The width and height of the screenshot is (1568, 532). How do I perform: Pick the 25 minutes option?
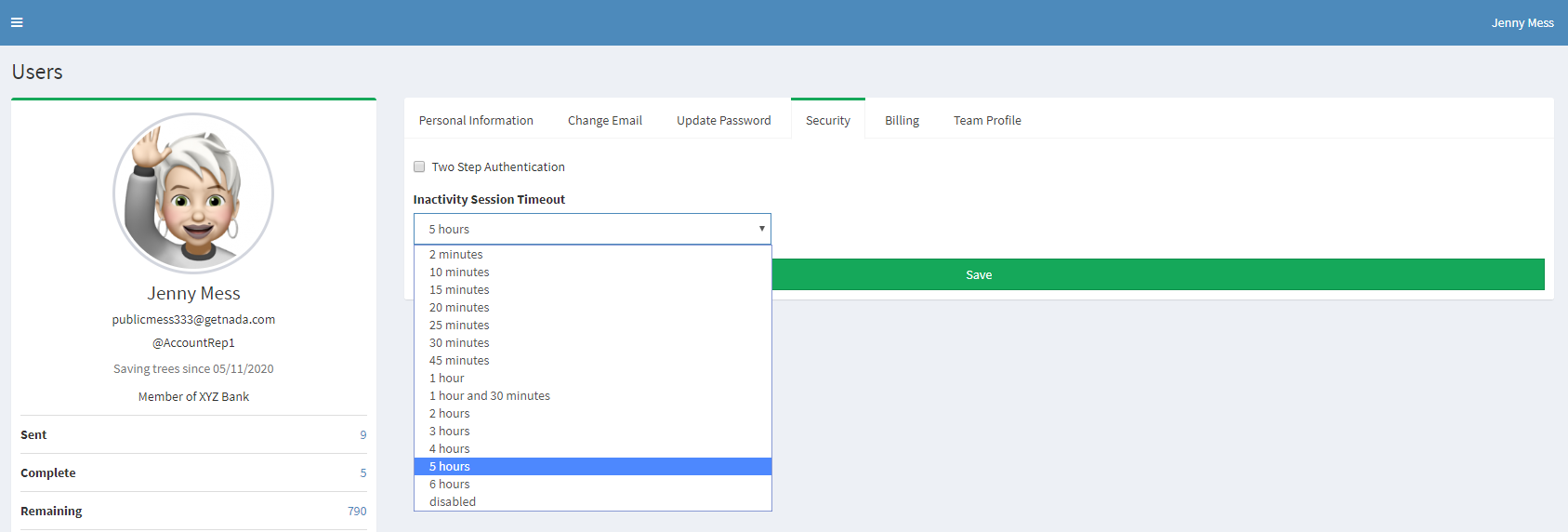(x=593, y=325)
